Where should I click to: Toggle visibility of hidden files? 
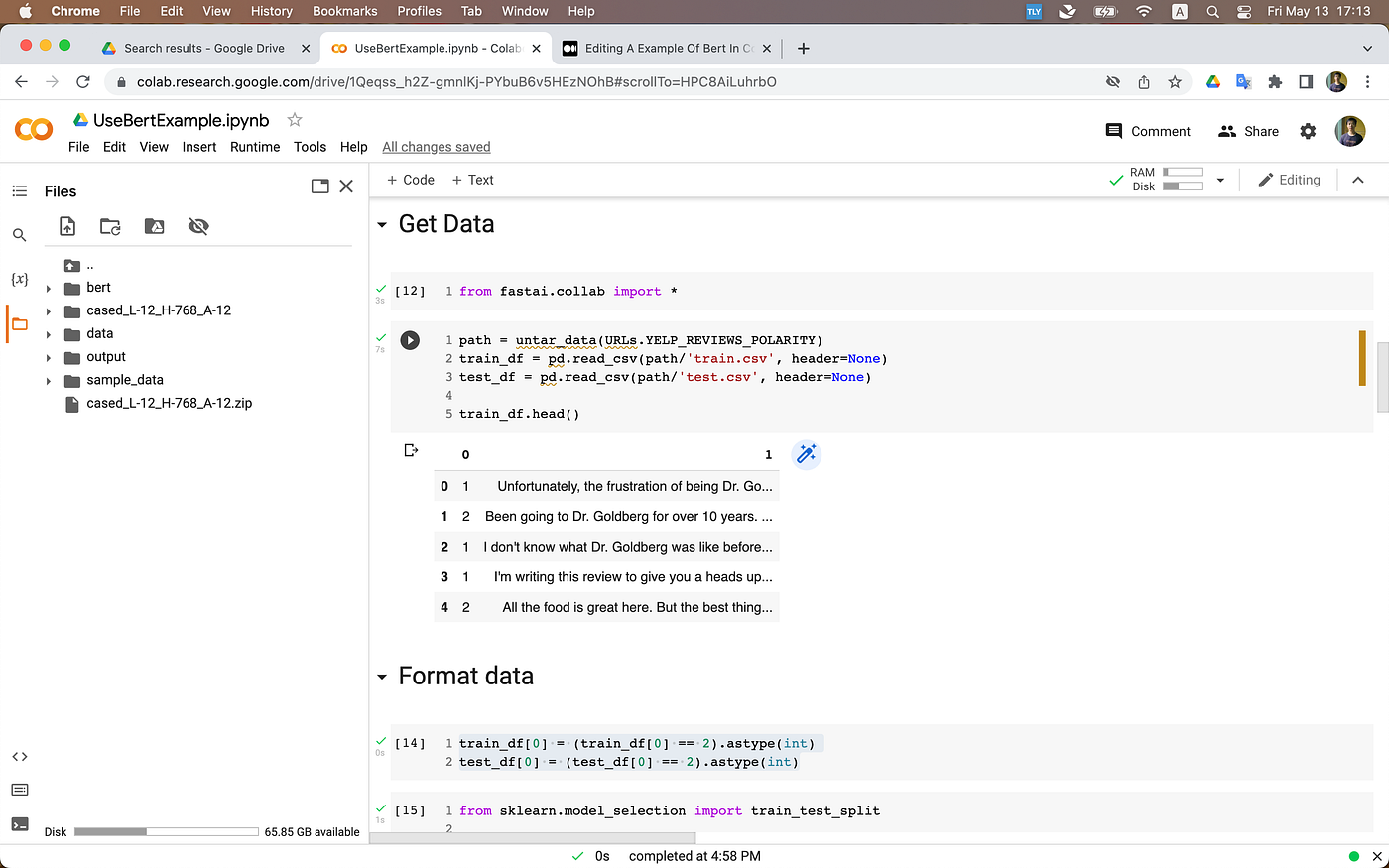(198, 226)
